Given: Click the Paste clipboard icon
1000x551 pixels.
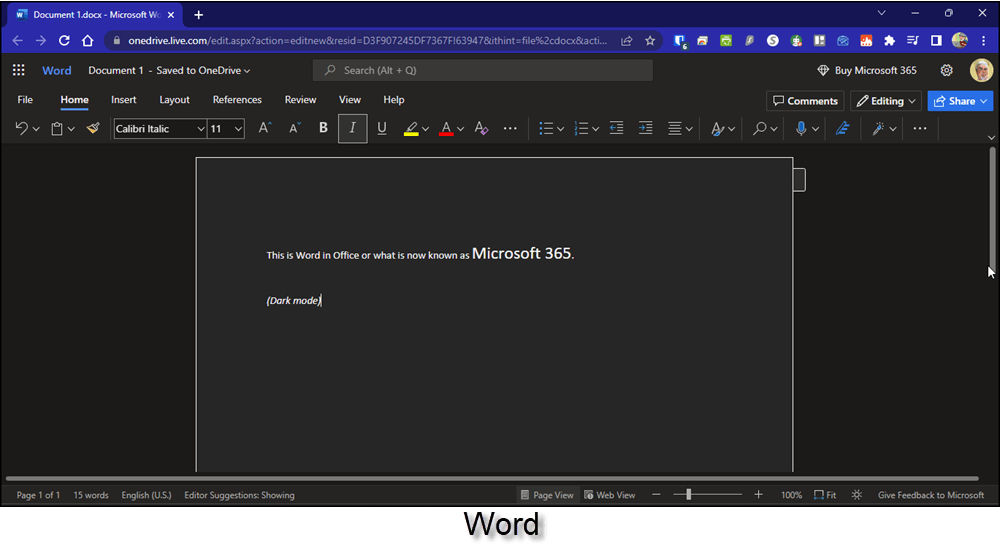Looking at the screenshot, I should (x=57, y=128).
